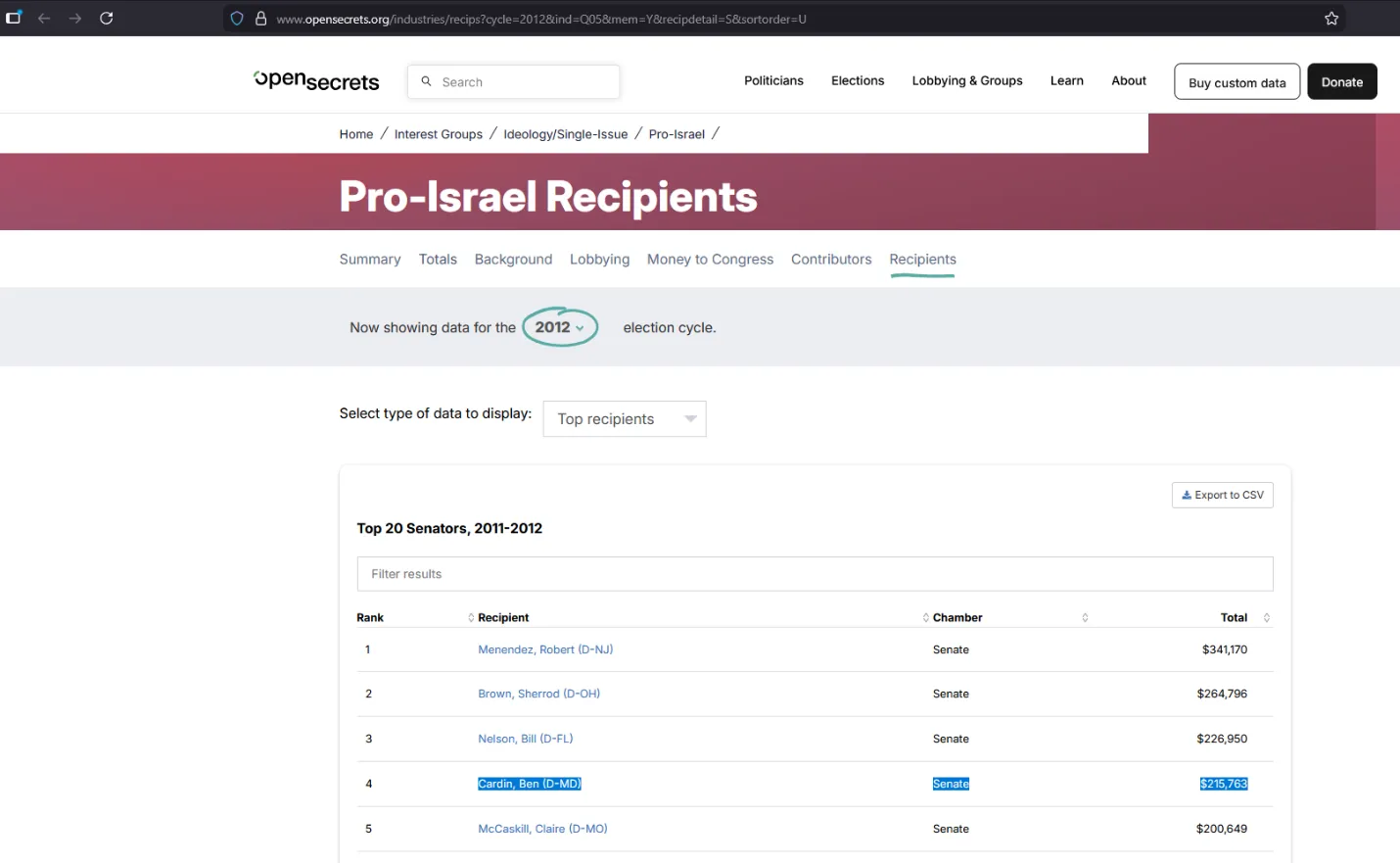Click the highlighted $215,763 total
Image resolution: width=1400 pixels, height=863 pixels.
click(1224, 784)
